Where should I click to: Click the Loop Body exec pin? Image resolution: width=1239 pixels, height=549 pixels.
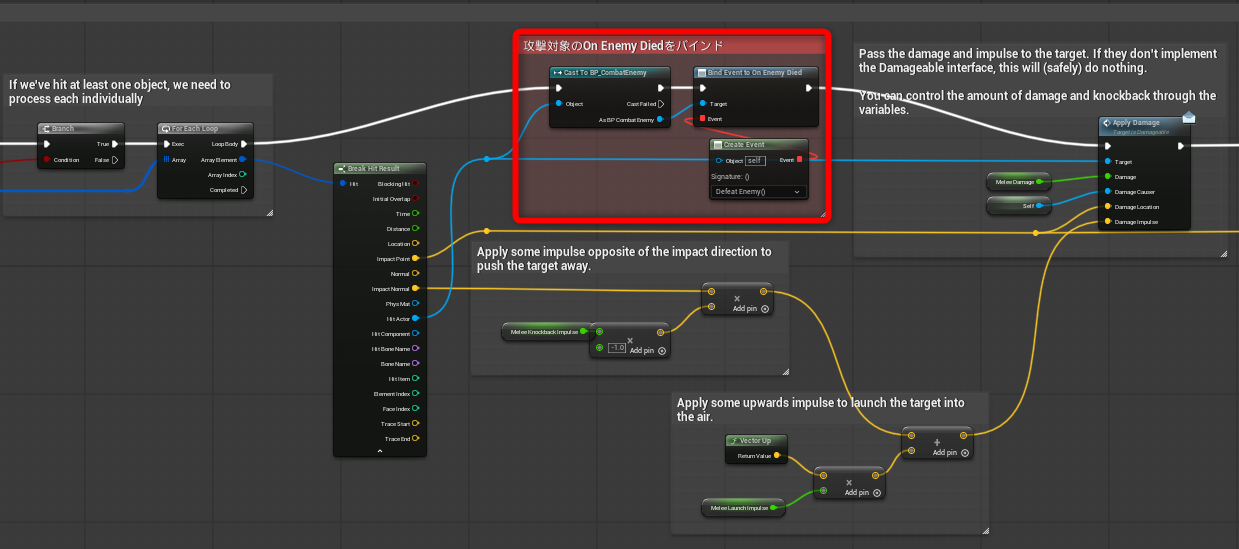coord(243,144)
